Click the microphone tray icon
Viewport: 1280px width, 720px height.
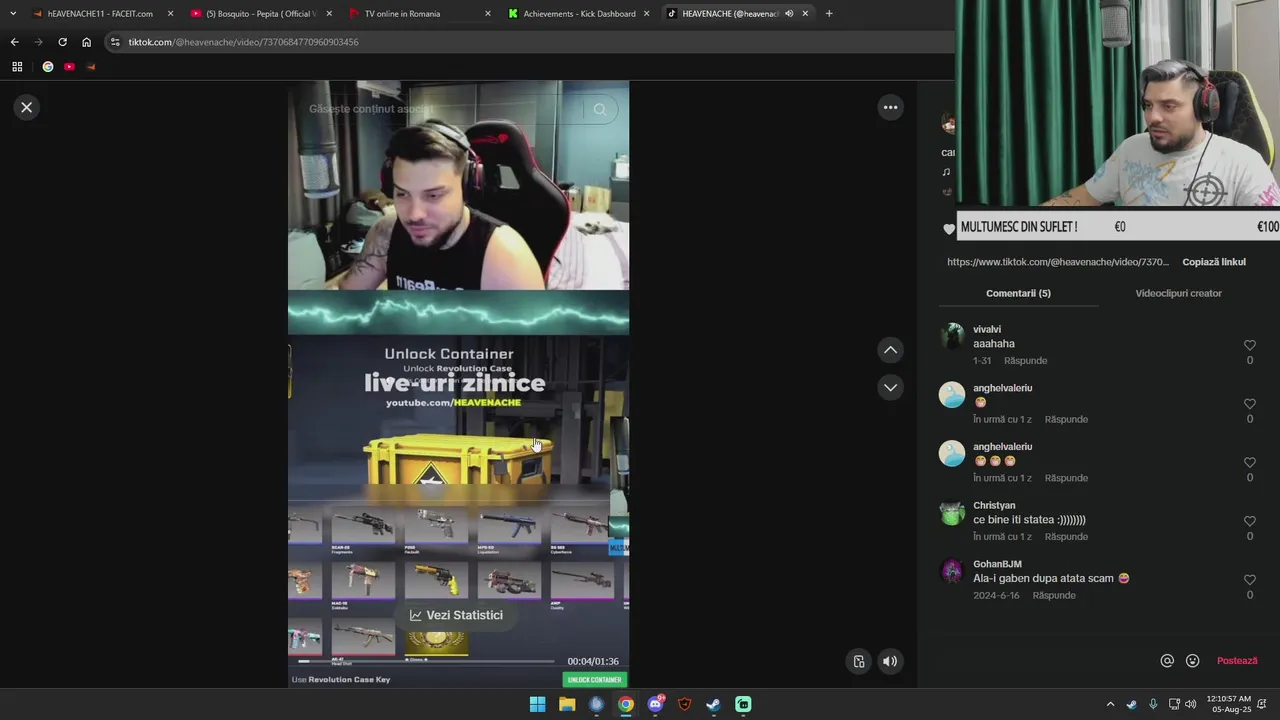pos(1153,704)
